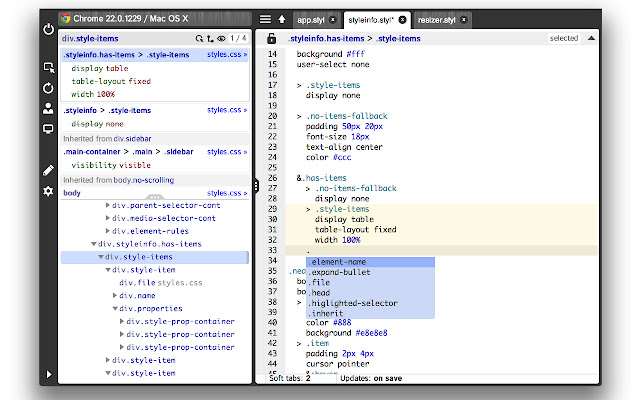Screen dimensions: 640x400
Task: Click the vertical pane splitter handle
Action: pyautogui.click(x=256, y=186)
